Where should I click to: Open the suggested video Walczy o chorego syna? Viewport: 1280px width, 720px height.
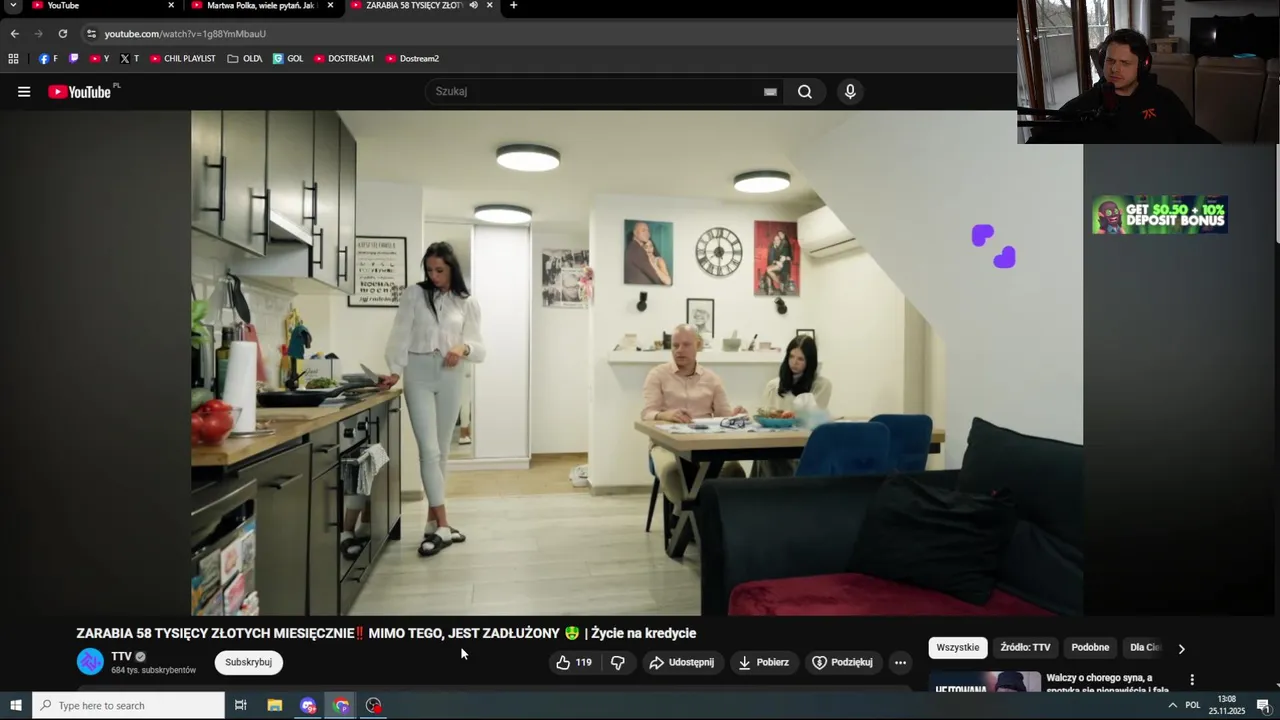(1106, 683)
